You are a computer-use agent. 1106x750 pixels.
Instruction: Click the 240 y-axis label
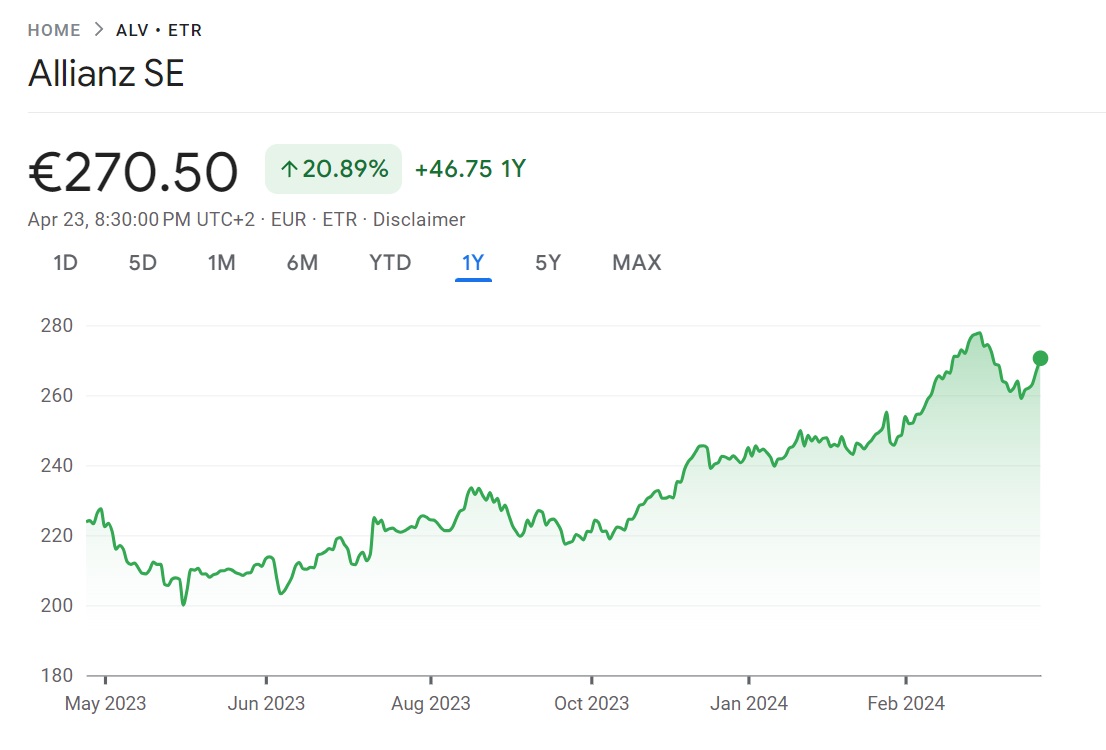tap(56, 465)
